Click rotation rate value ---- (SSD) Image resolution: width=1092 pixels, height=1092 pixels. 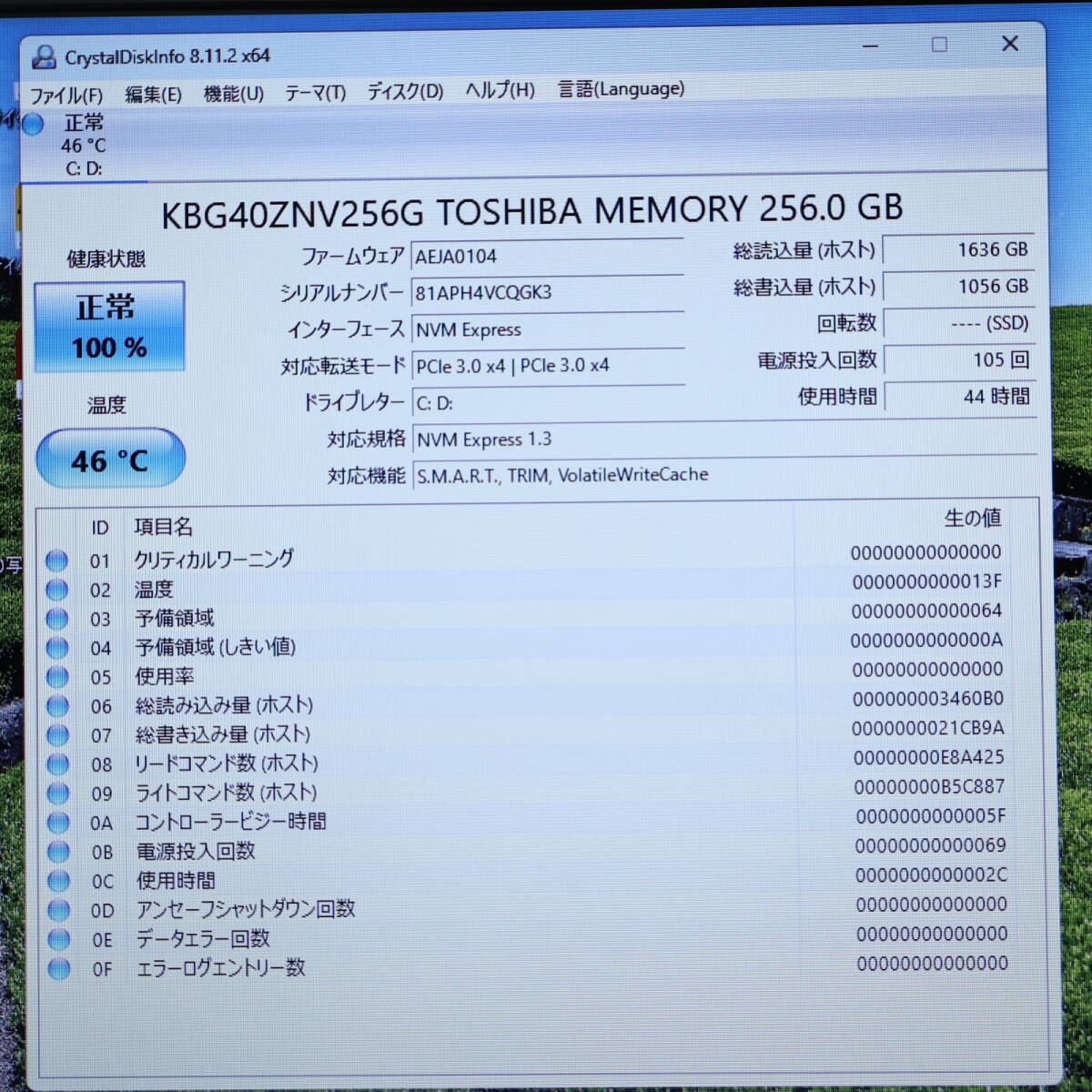(959, 323)
